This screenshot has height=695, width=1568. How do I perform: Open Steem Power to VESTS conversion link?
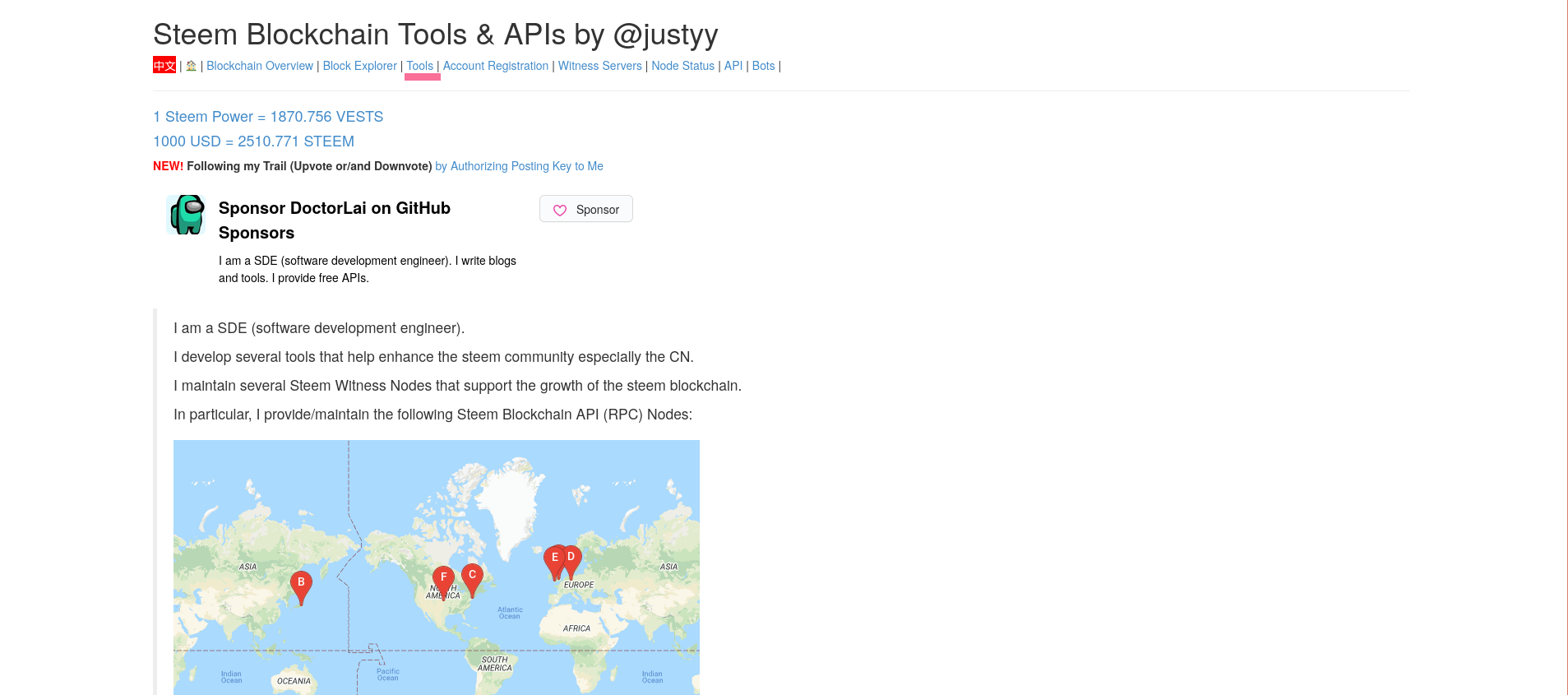coord(268,117)
